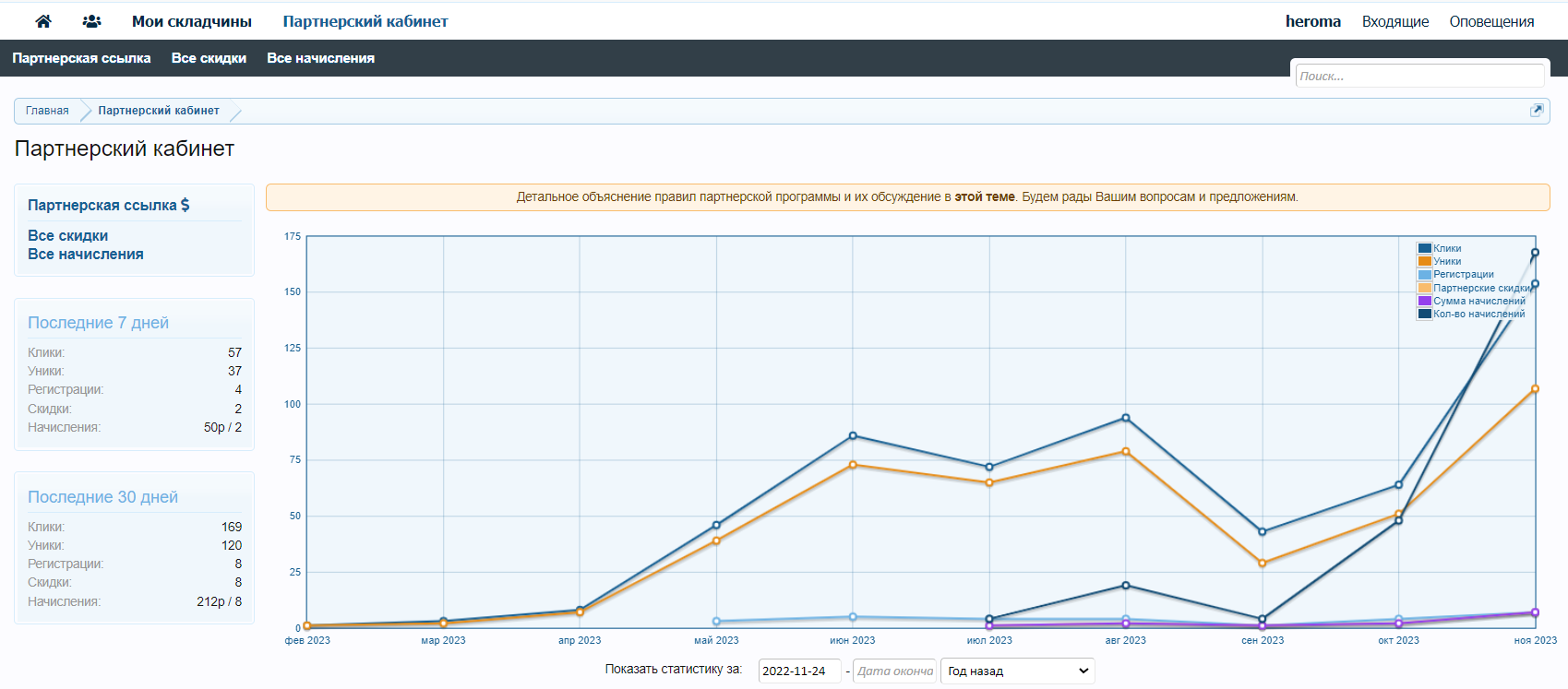1568x689 pixels.
Task: Click the purple Сумма начислений legend swatch
Action: pyautogui.click(x=1424, y=301)
